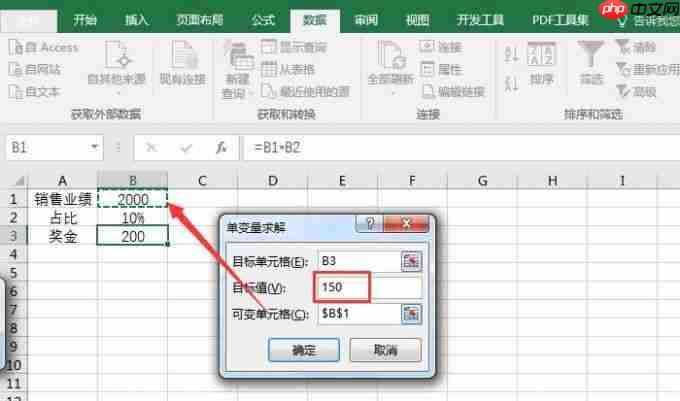
Task: Cancel formula entry with X icon
Action: 151,148
